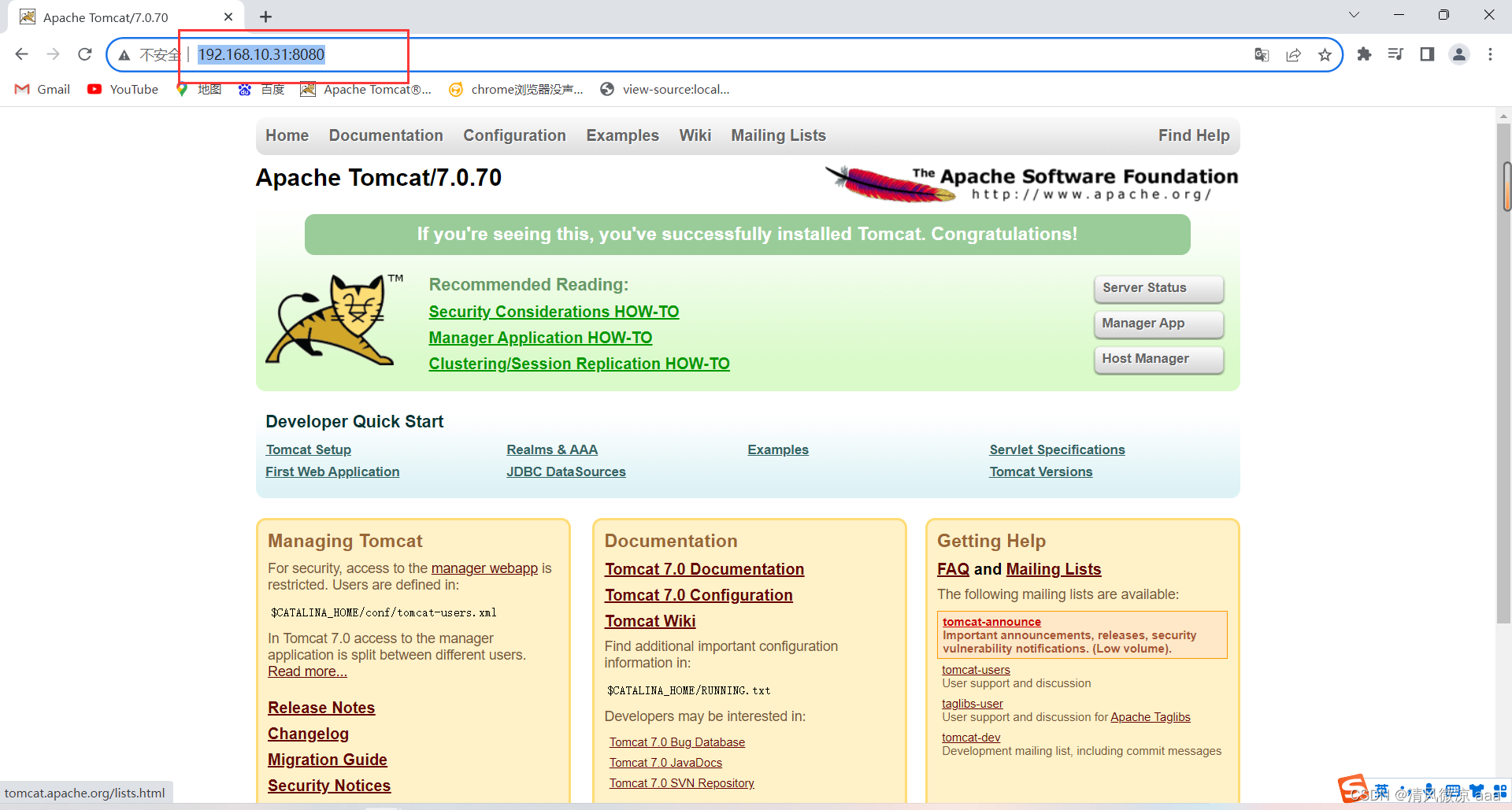1512x810 pixels.
Task: Open the Tomcat Setup link
Action: [x=309, y=449]
